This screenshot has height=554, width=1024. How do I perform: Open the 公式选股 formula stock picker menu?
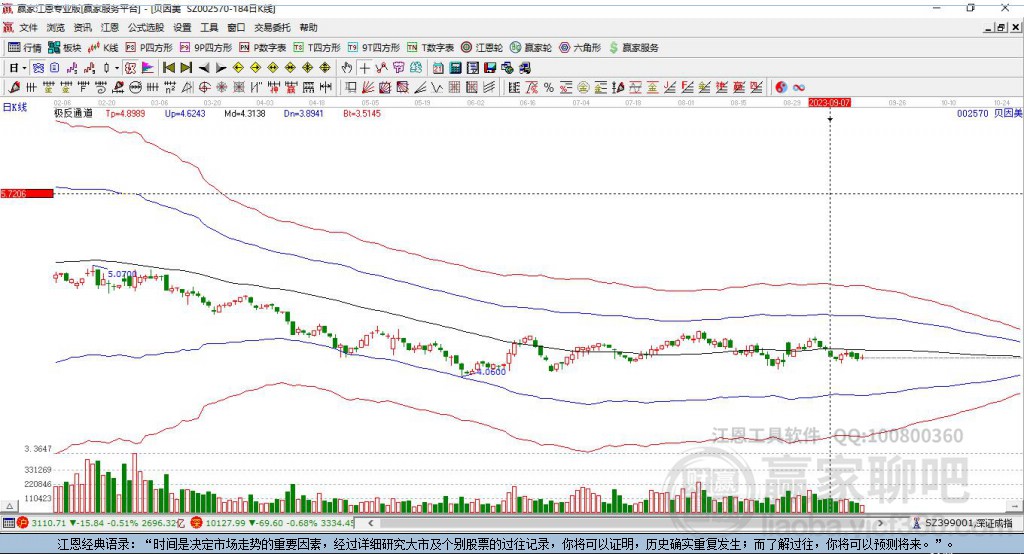coord(145,28)
